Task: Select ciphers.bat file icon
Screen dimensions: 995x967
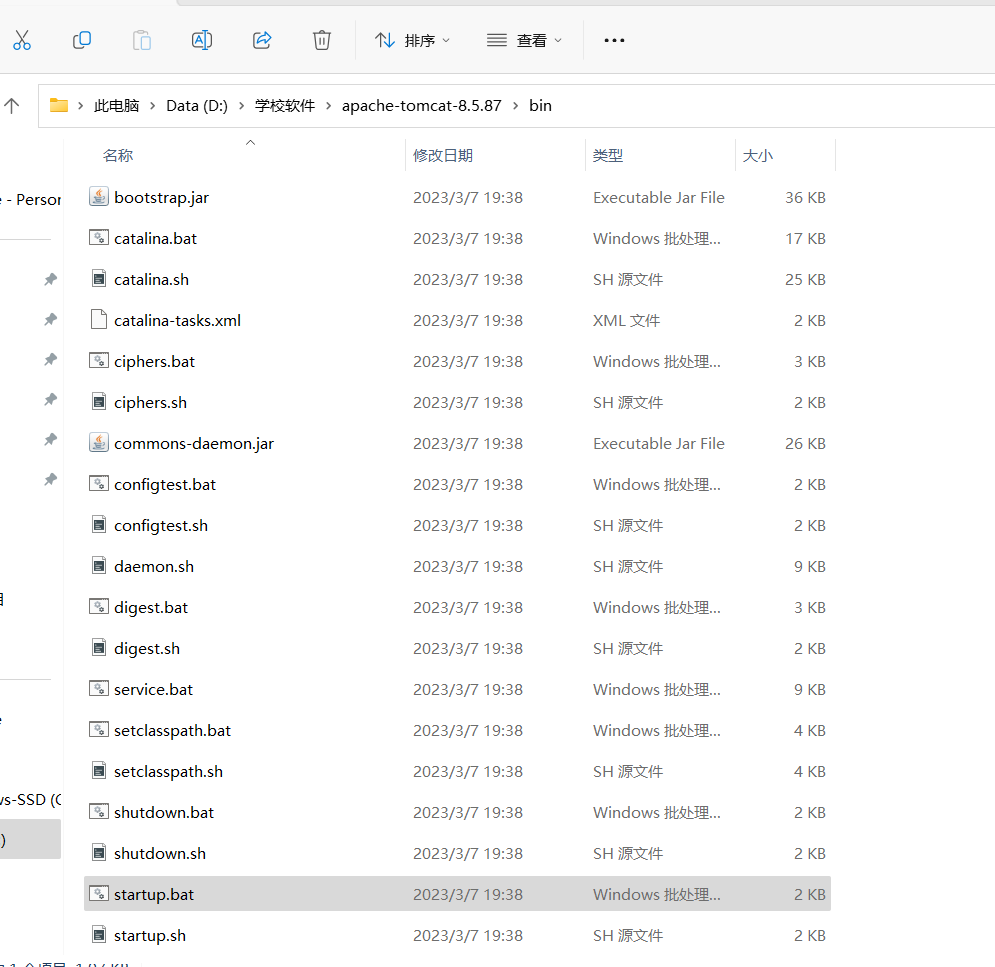Action: [x=98, y=361]
